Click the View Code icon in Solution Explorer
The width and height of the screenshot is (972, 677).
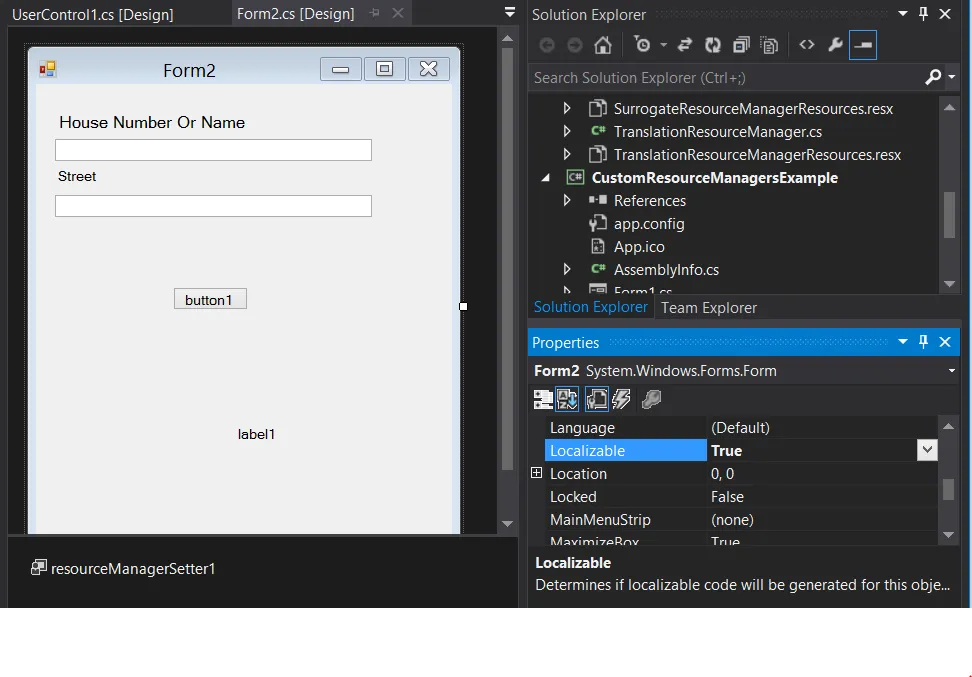pyautogui.click(x=806, y=45)
